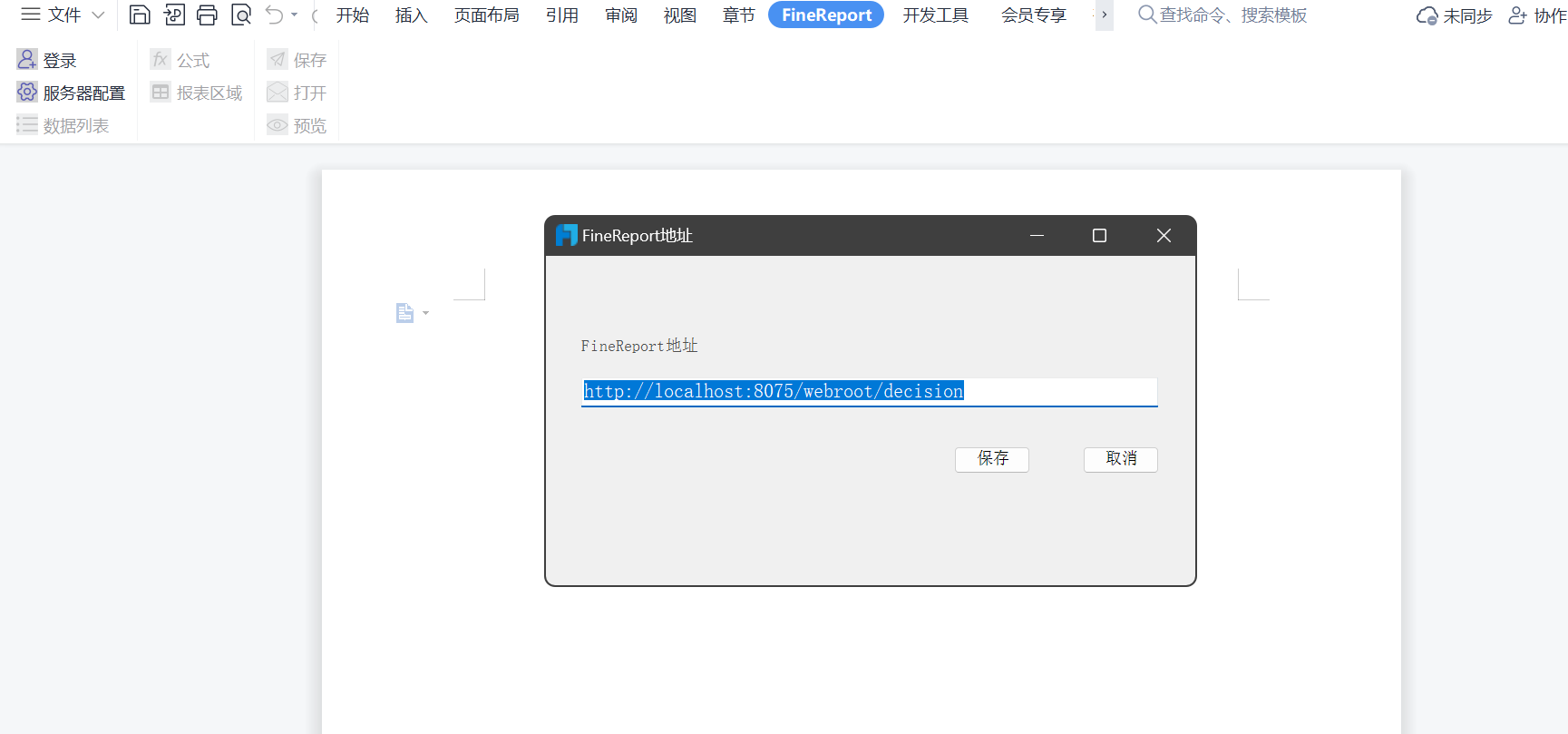Switch to the 审阅 tab
This screenshot has width=1568, height=734.
click(621, 15)
